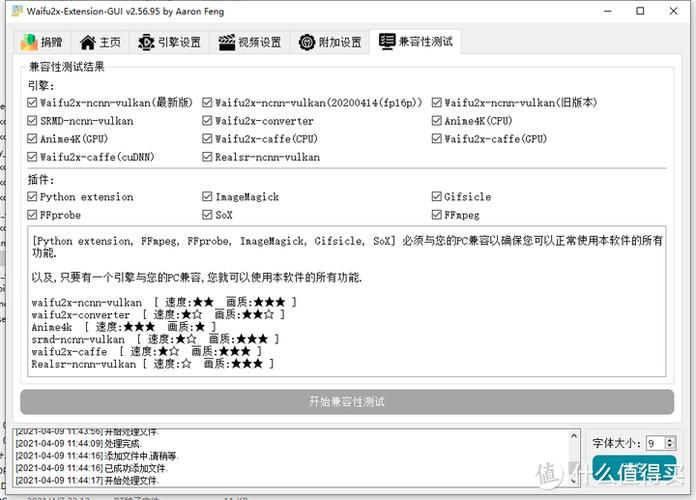
Task: Toggle ImageMagick checkbox
Action: click(x=207, y=197)
